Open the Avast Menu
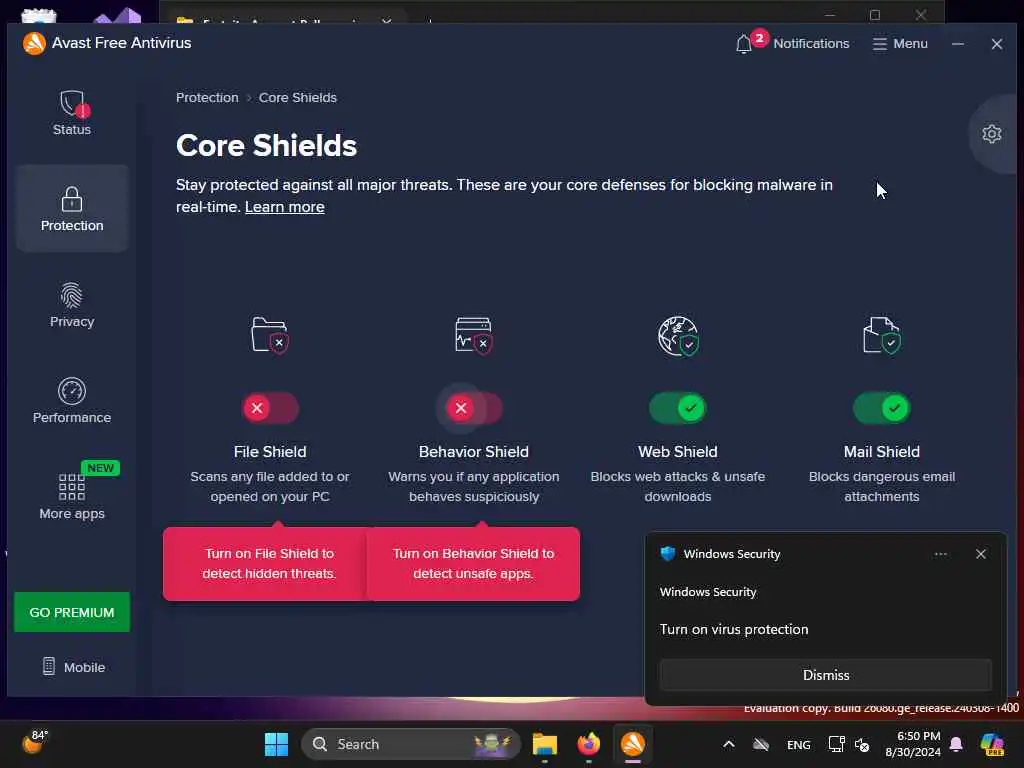 900,43
